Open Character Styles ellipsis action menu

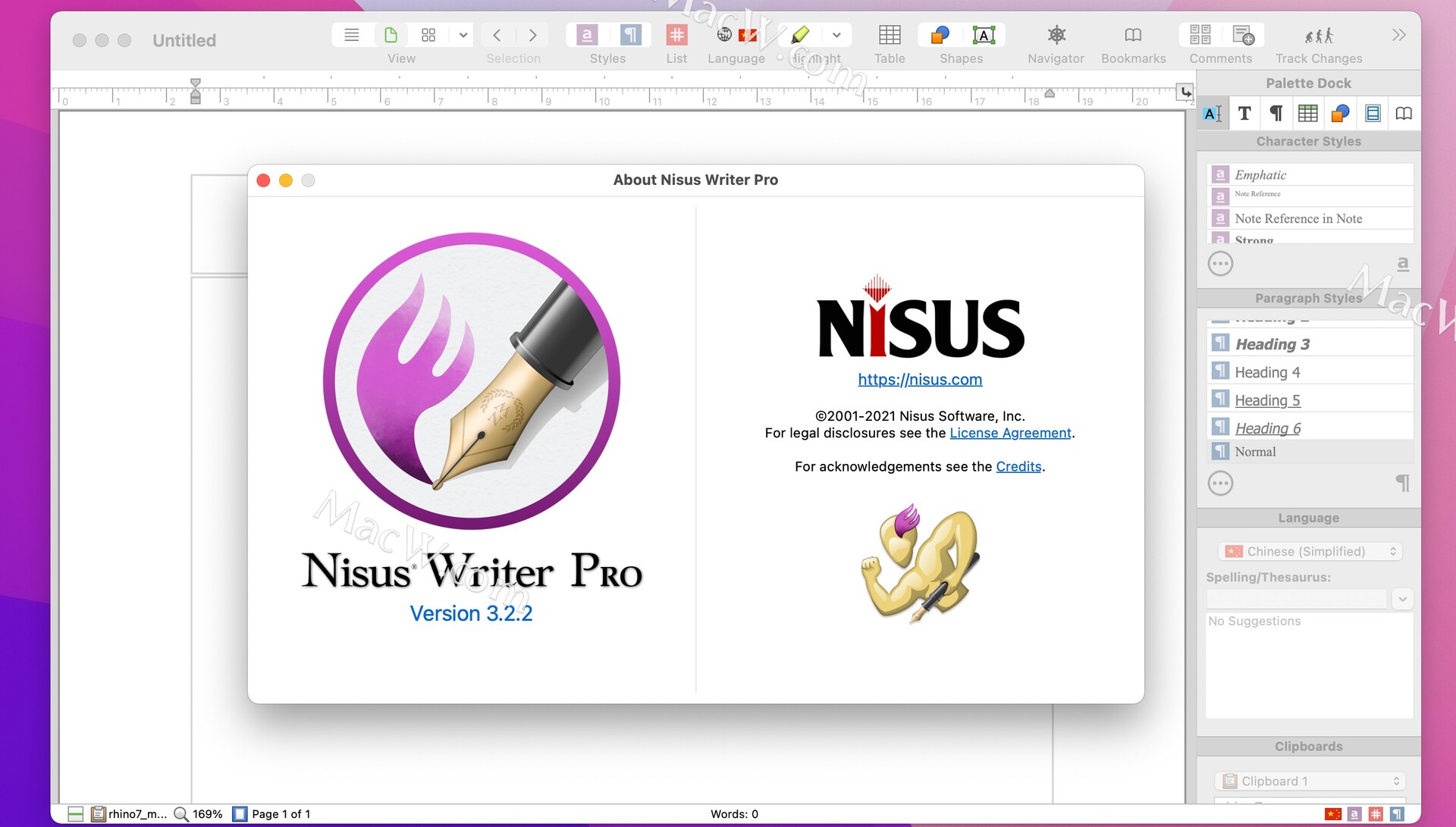pos(1220,264)
